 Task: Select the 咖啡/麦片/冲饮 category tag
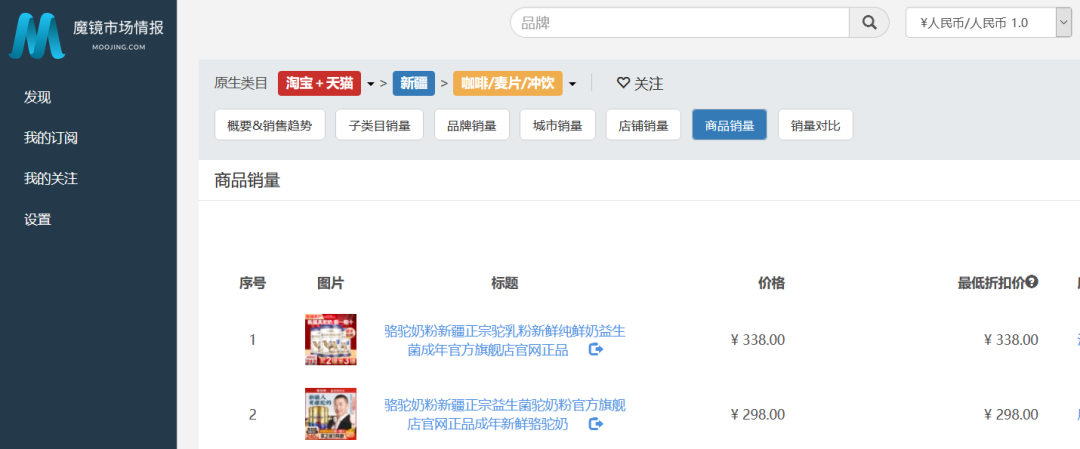[x=508, y=84]
